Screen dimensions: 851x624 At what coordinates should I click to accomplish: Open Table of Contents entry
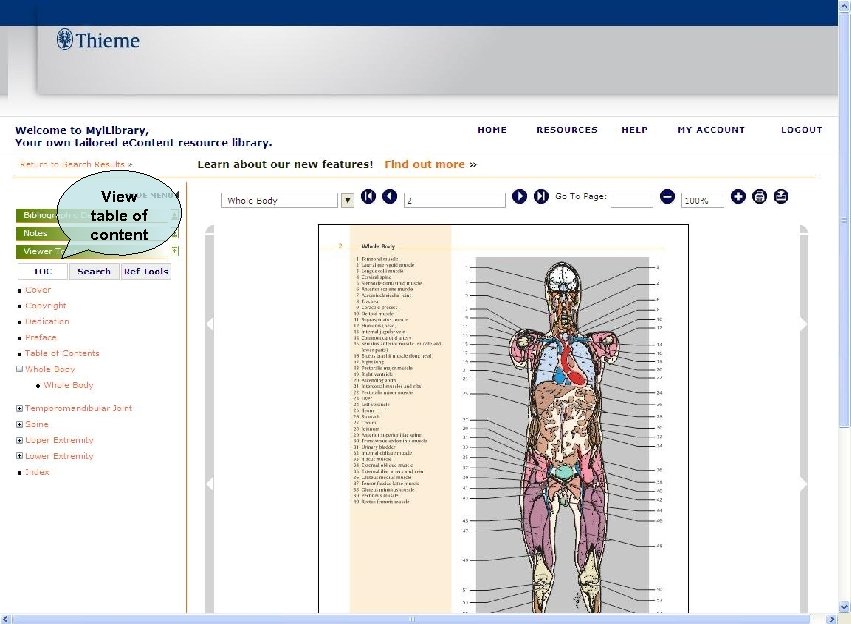62,353
